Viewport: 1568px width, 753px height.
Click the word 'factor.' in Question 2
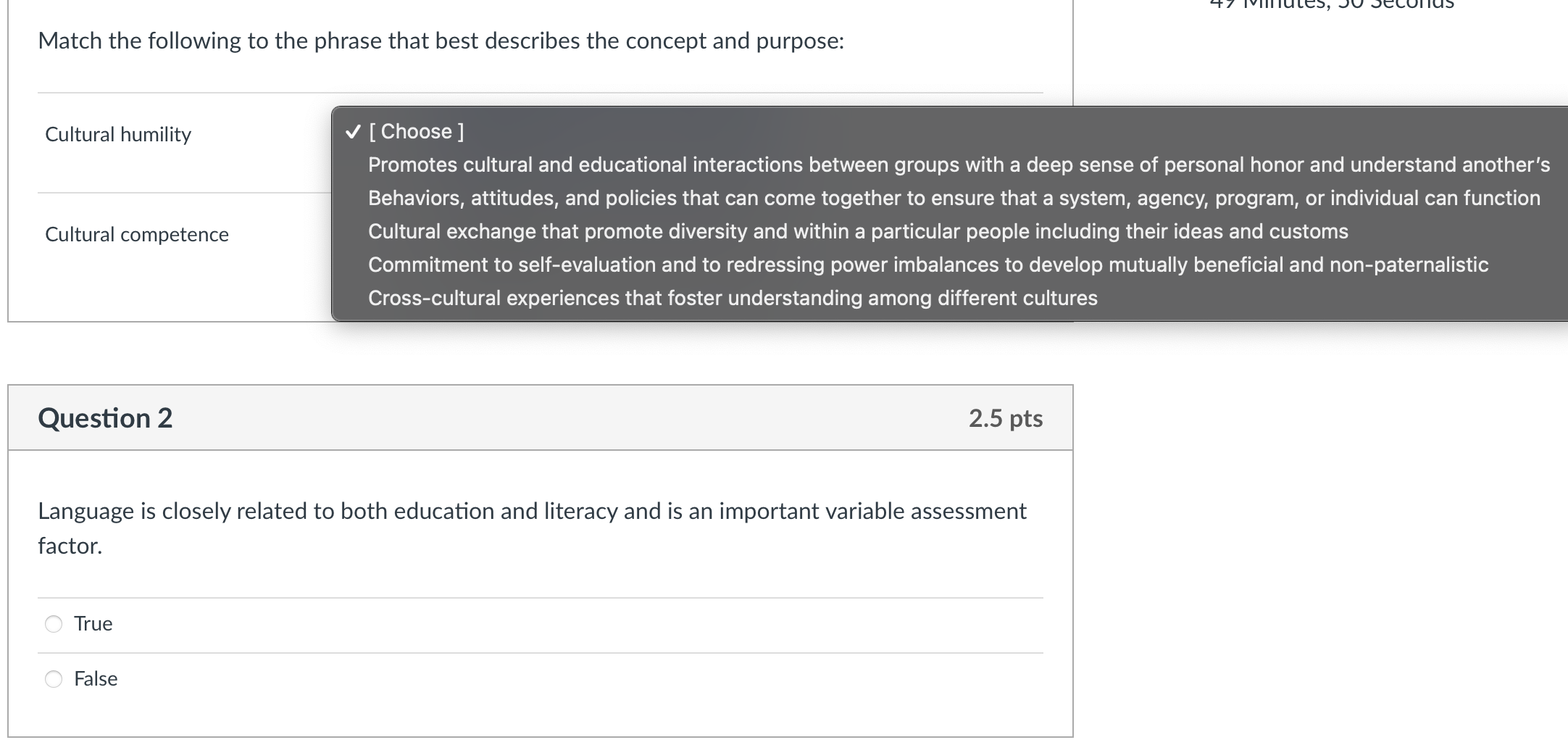pyautogui.click(x=70, y=546)
